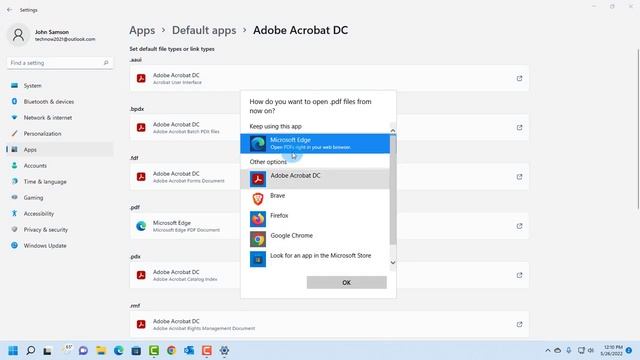Open external link icon for .pdx row
This screenshot has width=640, height=360.
519,275
